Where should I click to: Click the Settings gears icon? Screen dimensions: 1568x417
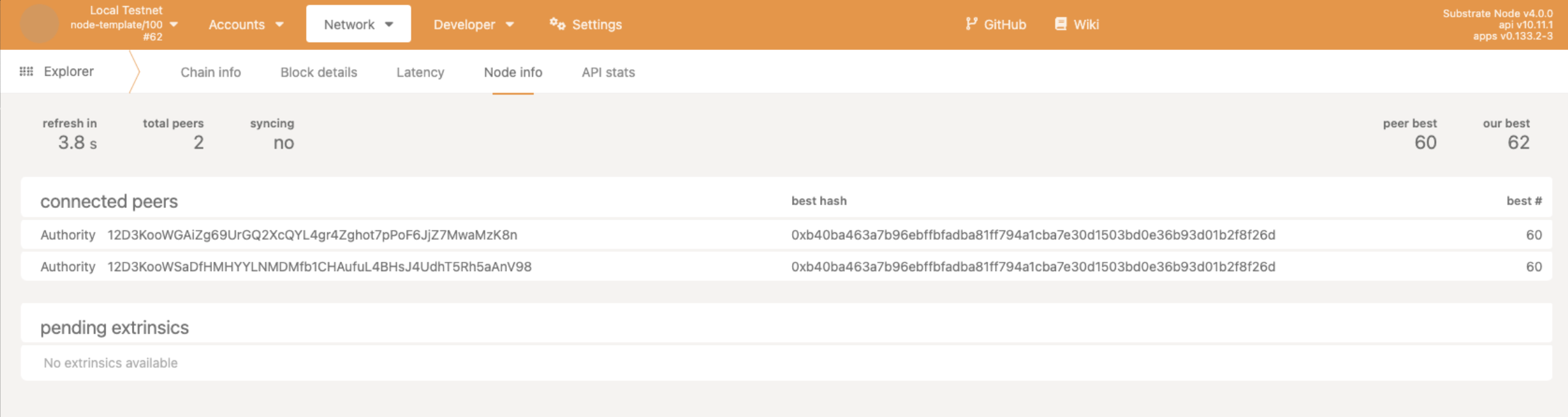[x=557, y=24]
